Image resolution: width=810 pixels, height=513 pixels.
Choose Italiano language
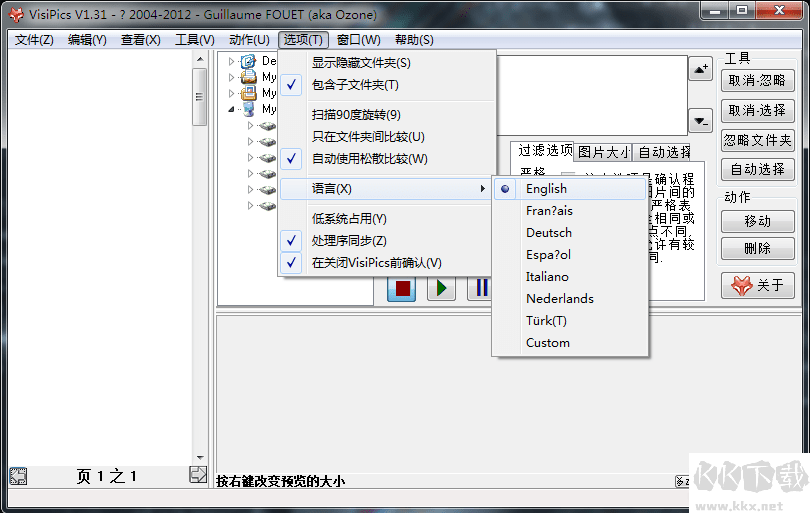tap(570, 277)
